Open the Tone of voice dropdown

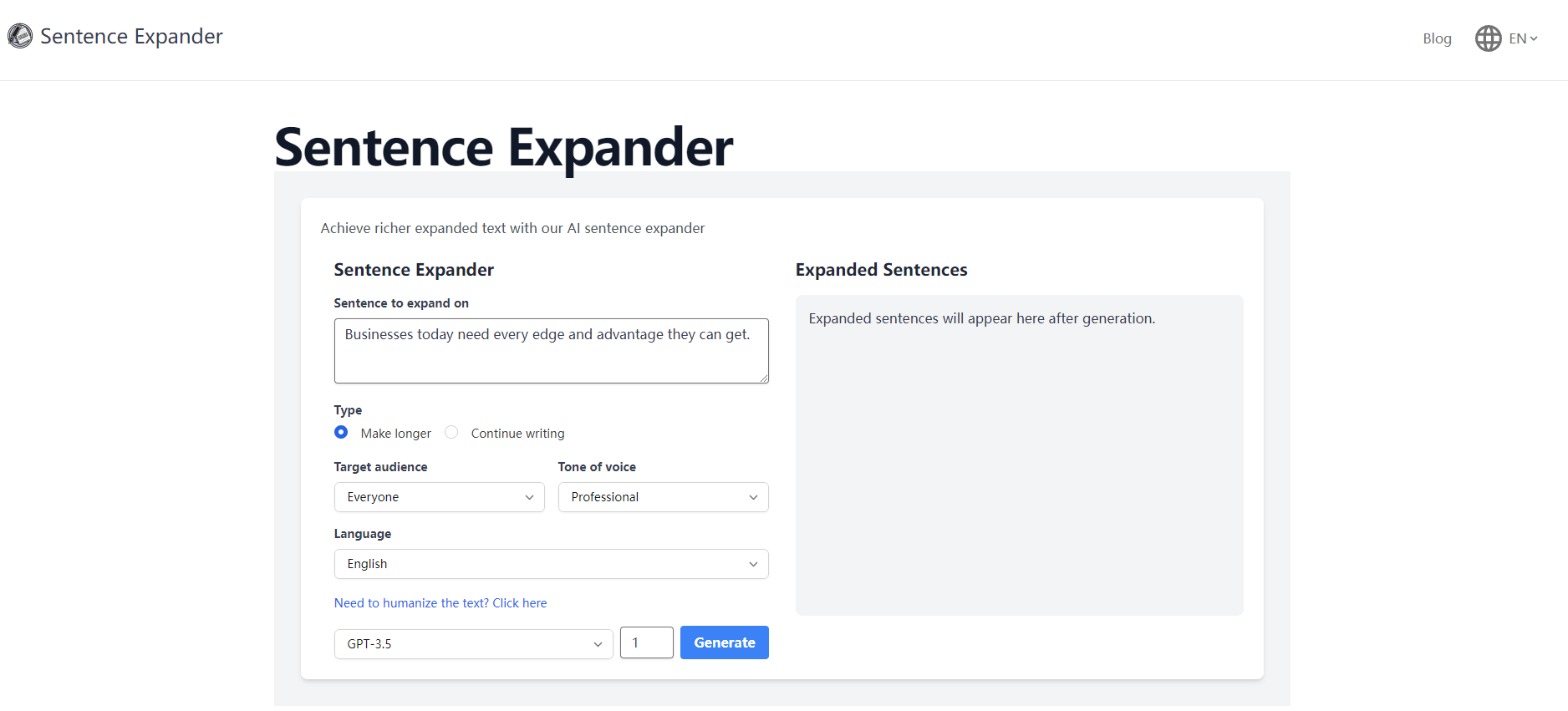pos(662,497)
